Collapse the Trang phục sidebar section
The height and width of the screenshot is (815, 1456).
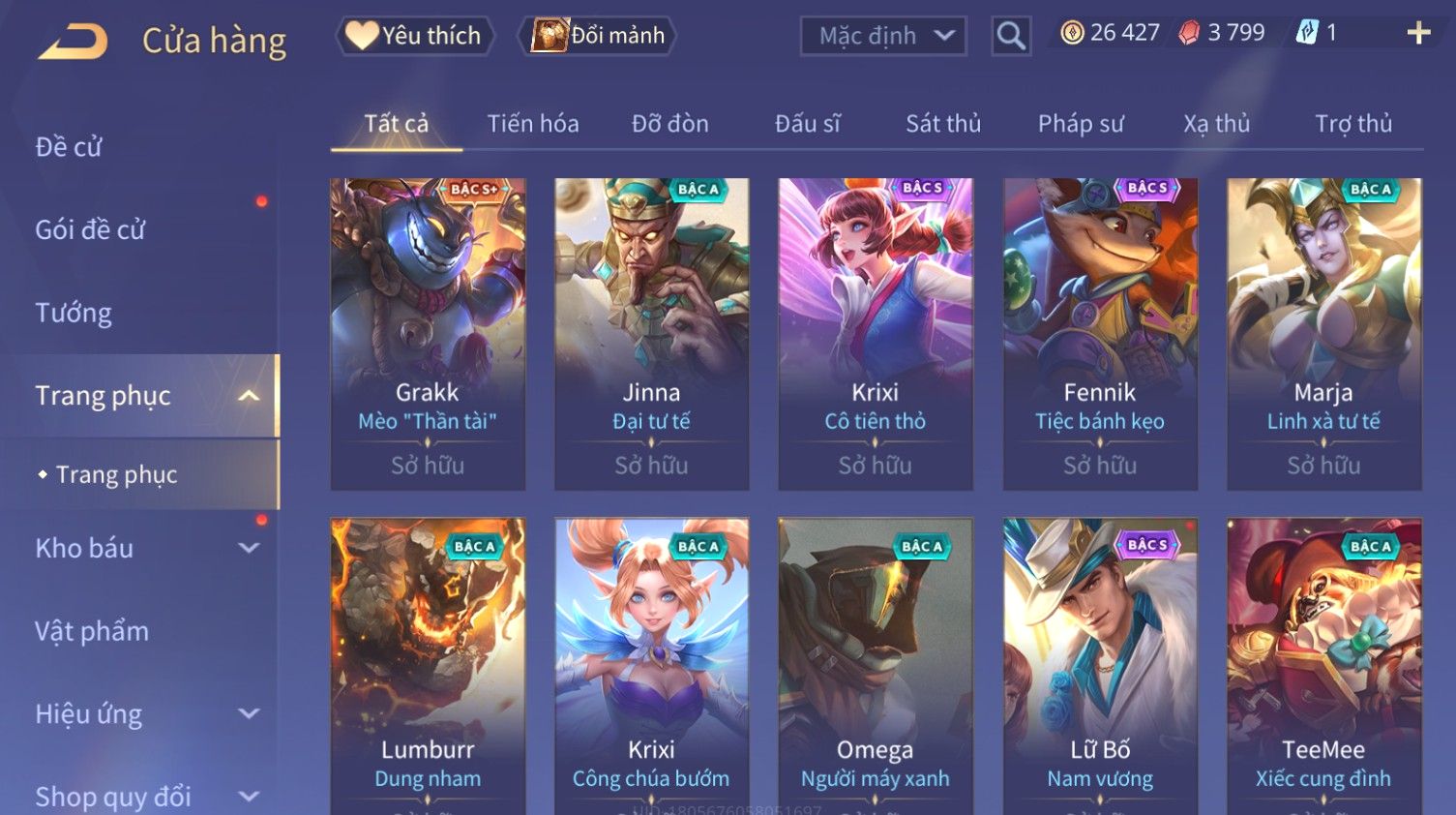click(x=249, y=396)
